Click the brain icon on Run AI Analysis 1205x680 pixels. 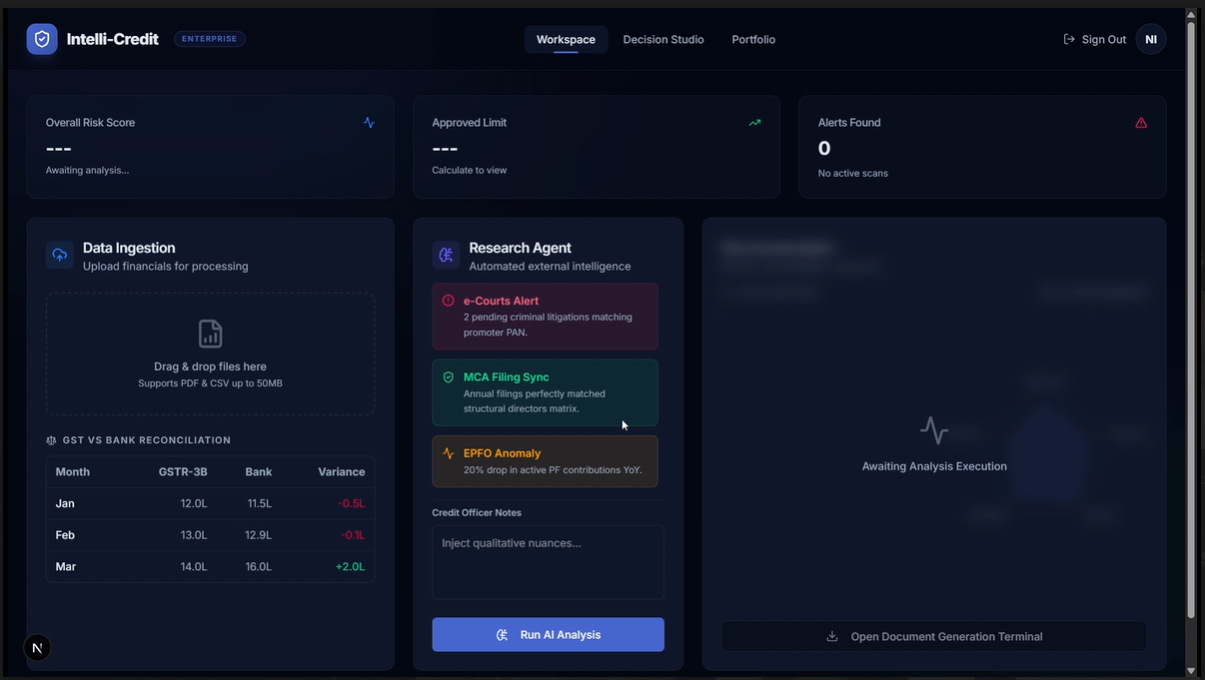502,635
